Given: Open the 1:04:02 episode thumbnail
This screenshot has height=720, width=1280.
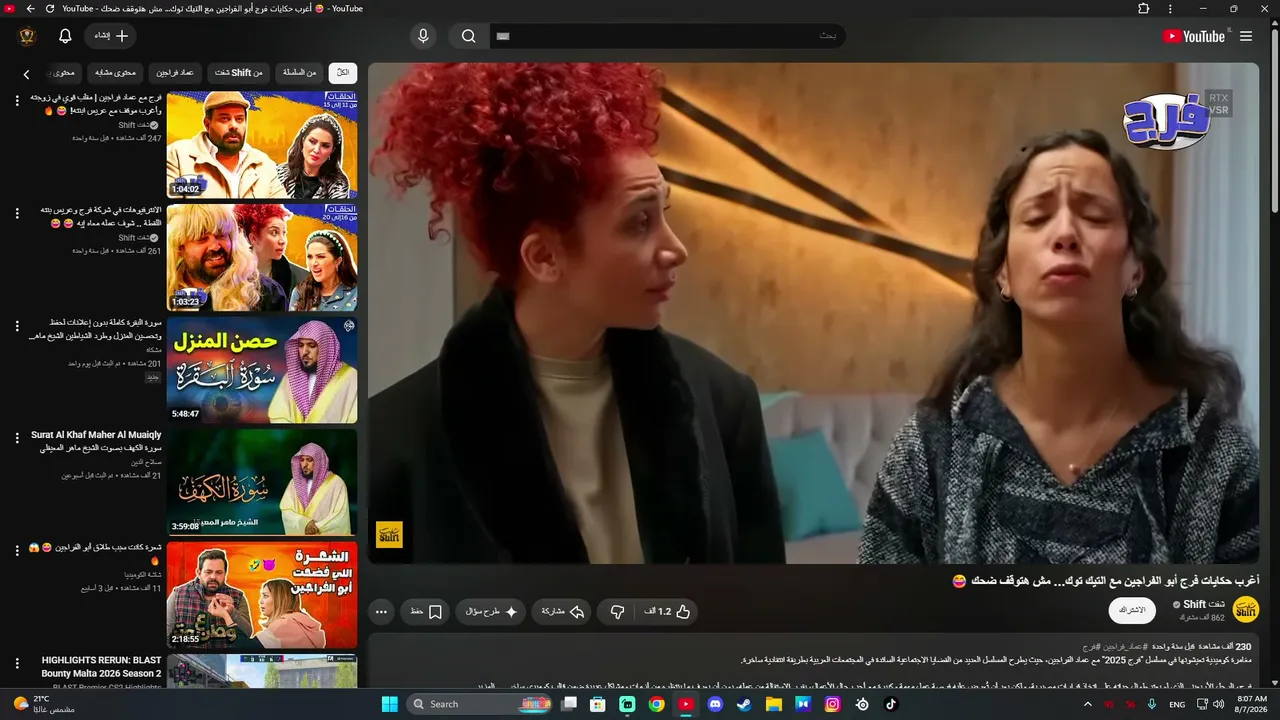Looking at the screenshot, I should [262, 145].
